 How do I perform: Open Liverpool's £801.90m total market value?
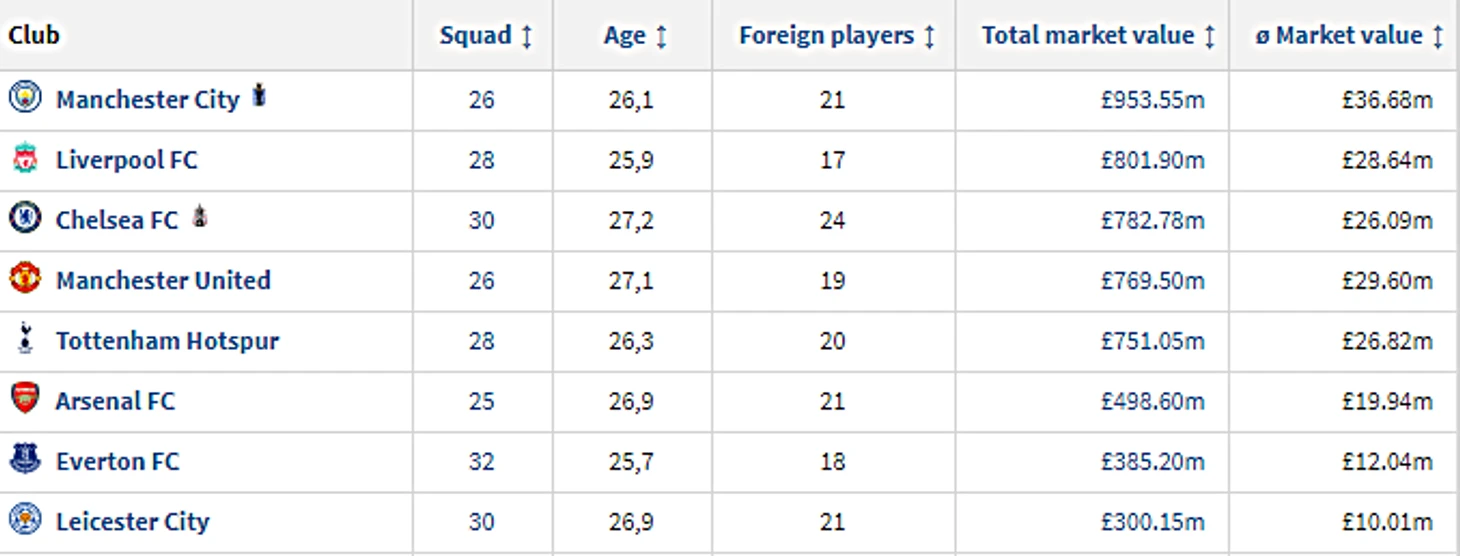pos(1153,160)
